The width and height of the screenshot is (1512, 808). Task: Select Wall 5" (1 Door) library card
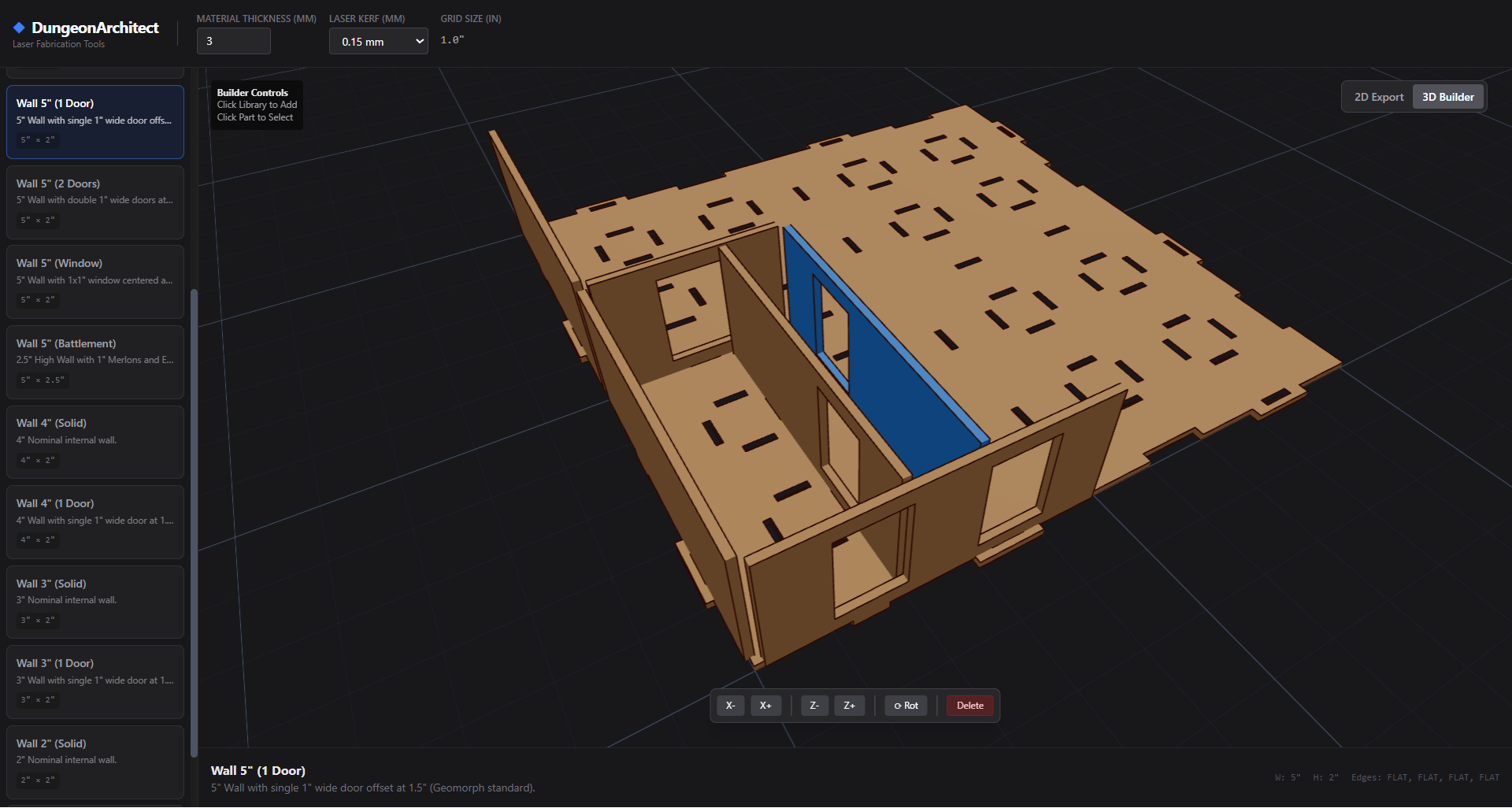95,122
